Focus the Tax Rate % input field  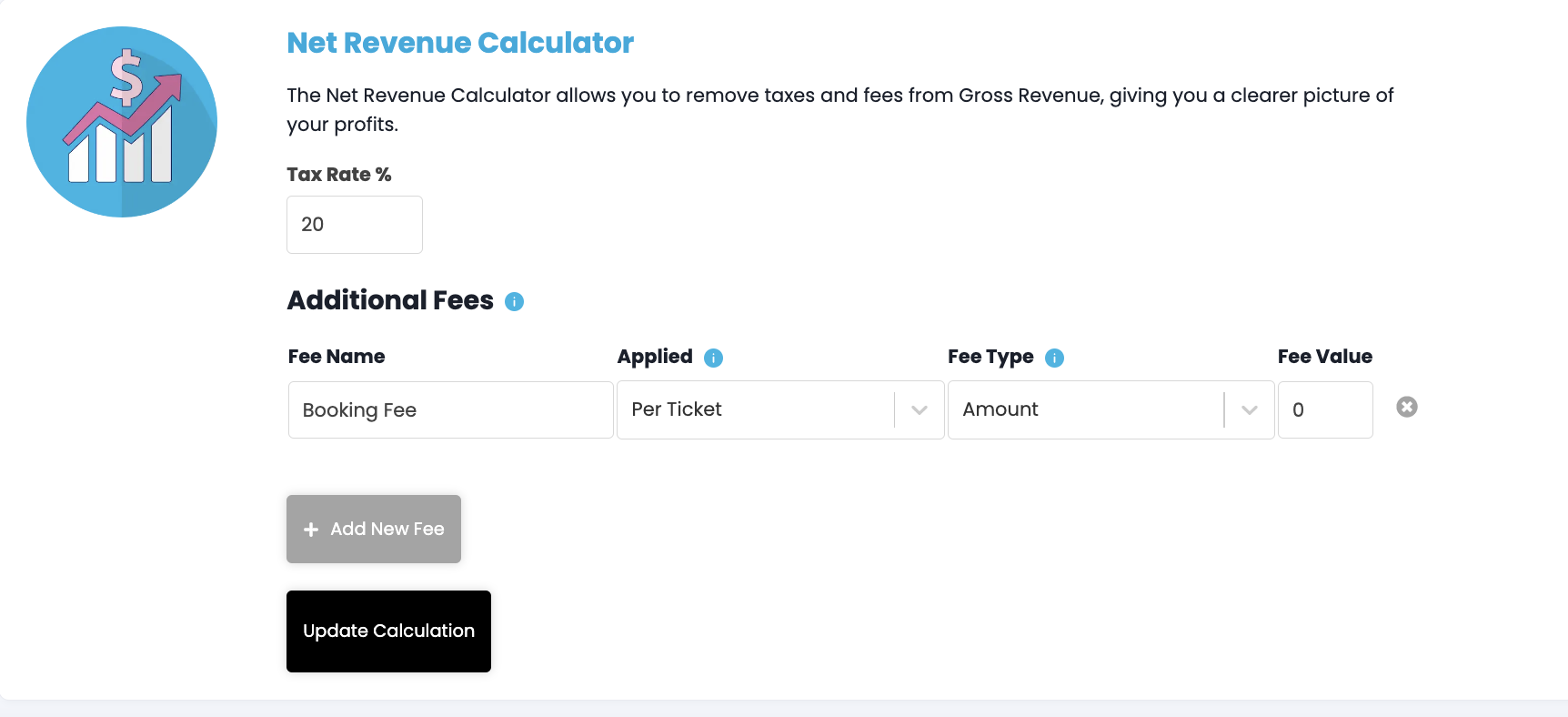(355, 225)
